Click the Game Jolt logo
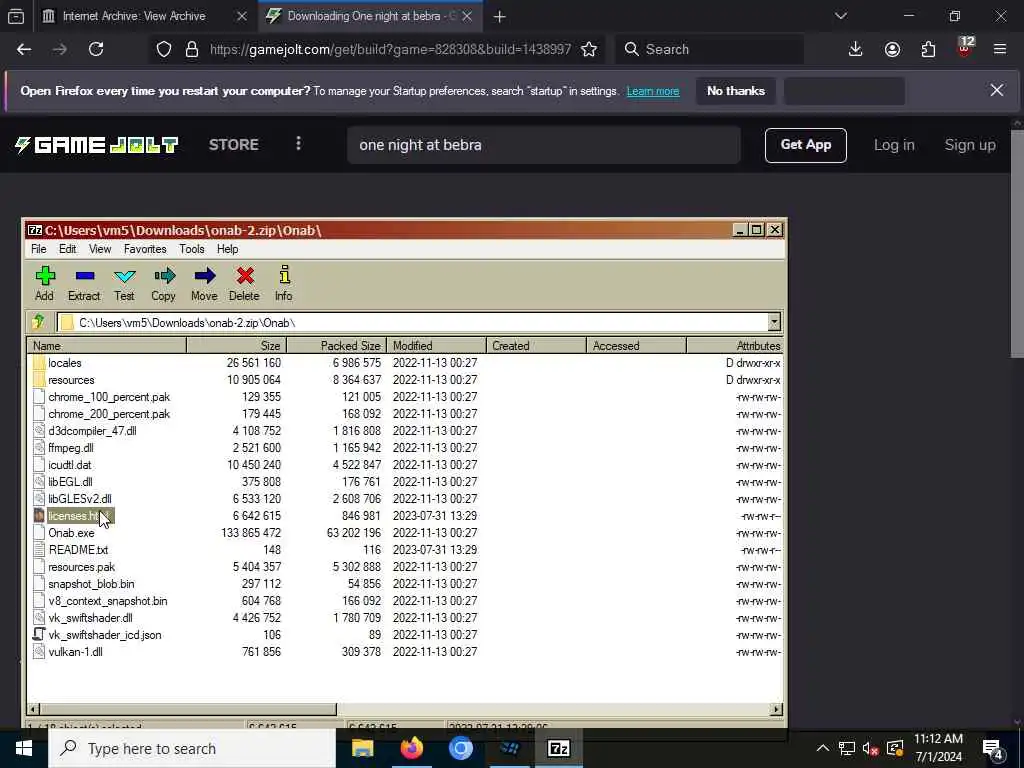The image size is (1024, 768). click(96, 144)
